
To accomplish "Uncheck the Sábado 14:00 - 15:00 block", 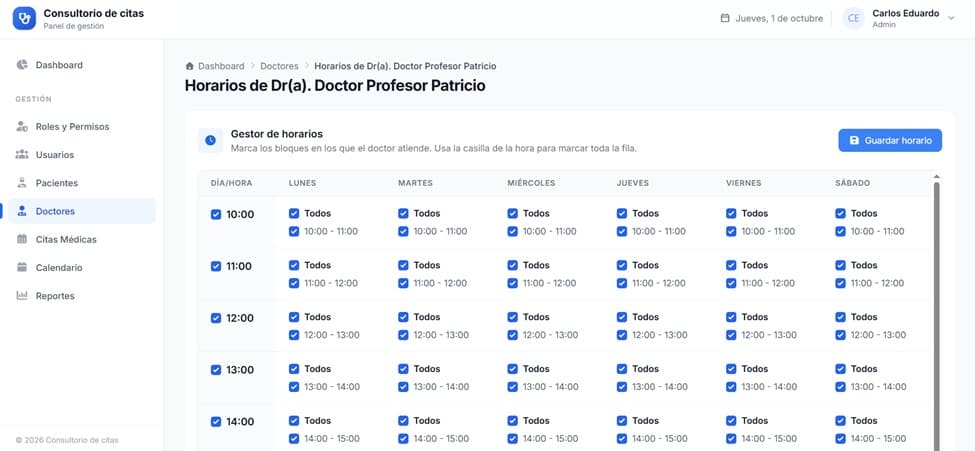I will pos(841,439).
